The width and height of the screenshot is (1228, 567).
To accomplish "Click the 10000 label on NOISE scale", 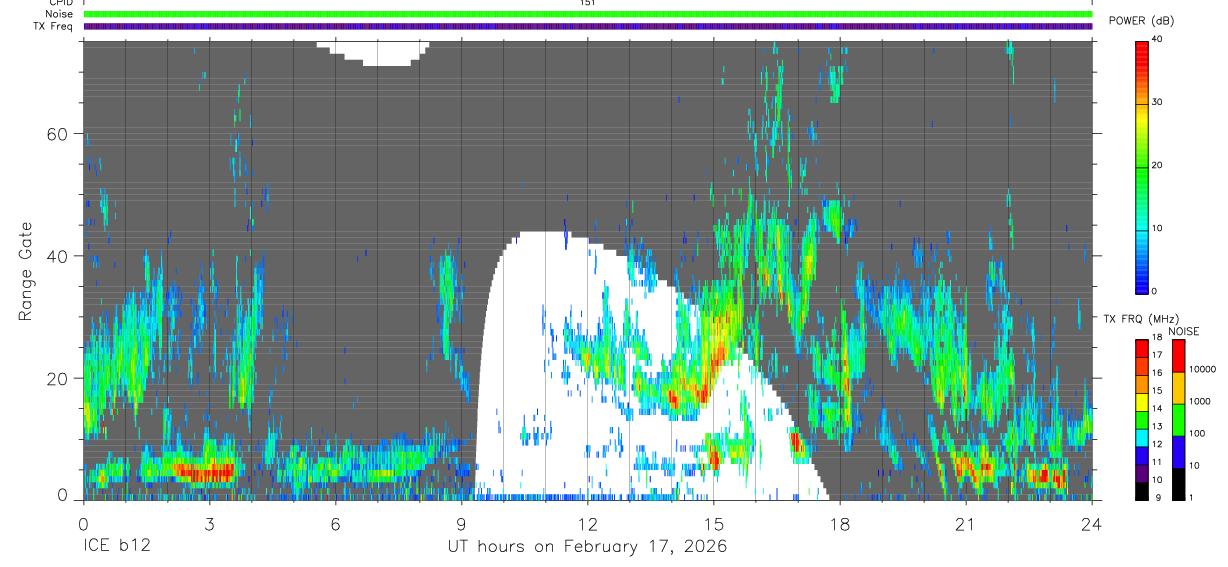I will (x=1203, y=369).
